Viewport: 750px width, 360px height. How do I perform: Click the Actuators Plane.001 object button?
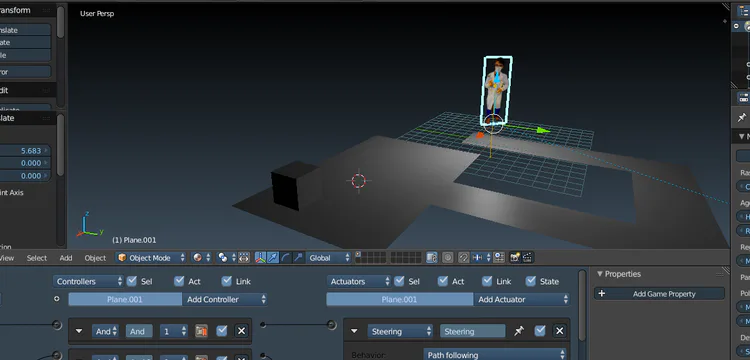(x=400, y=299)
